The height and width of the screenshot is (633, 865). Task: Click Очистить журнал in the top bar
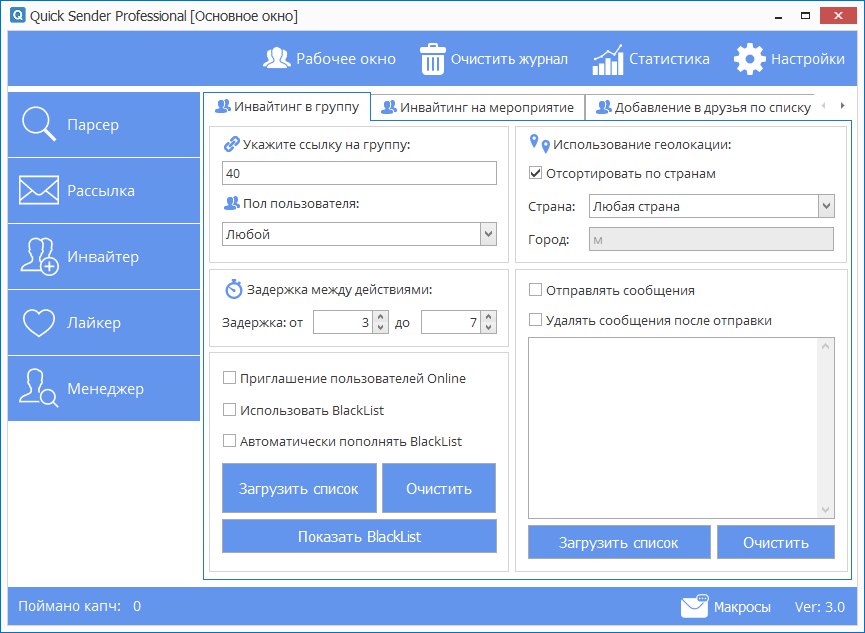494,59
